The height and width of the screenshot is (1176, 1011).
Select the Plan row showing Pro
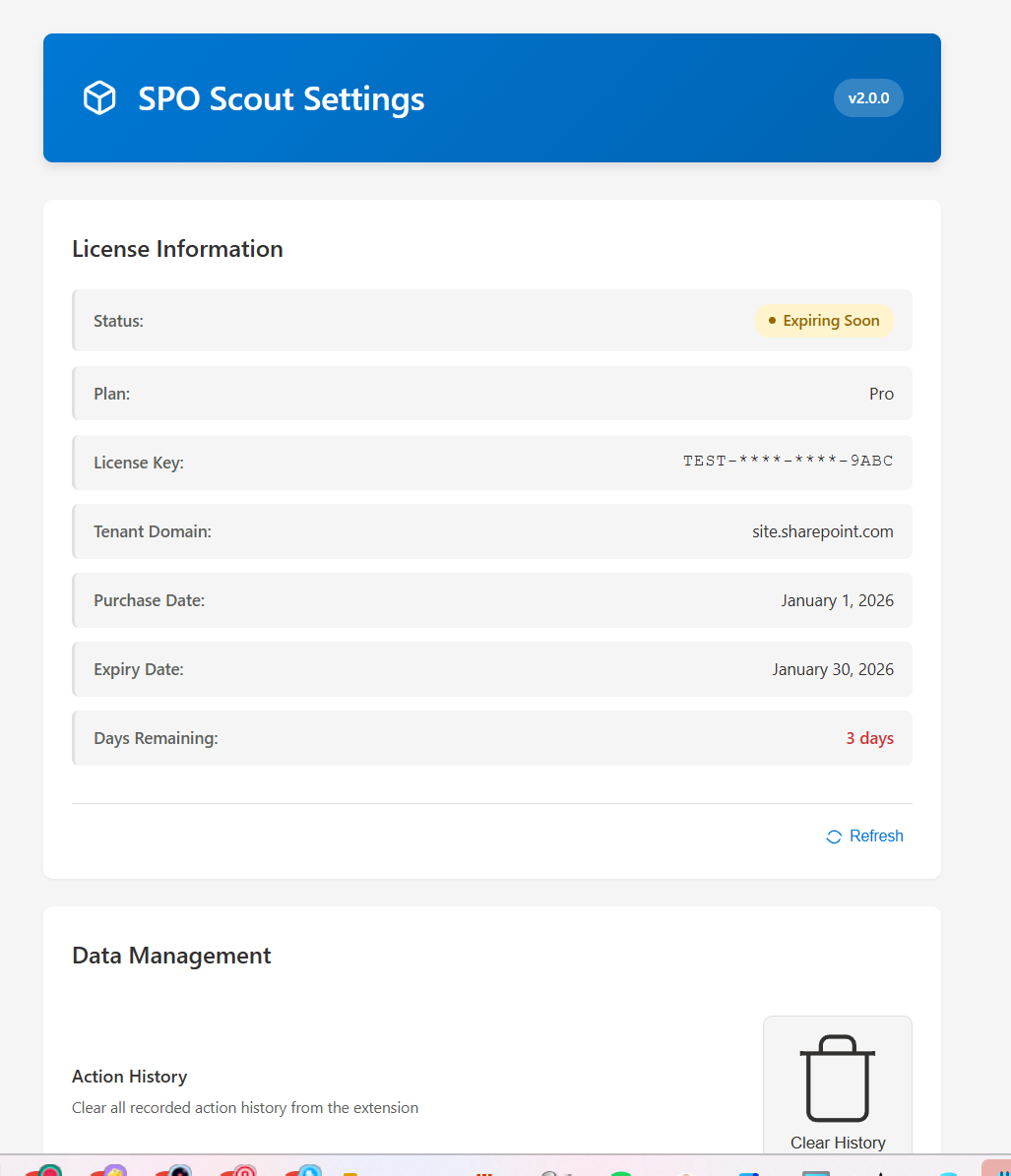click(x=492, y=394)
